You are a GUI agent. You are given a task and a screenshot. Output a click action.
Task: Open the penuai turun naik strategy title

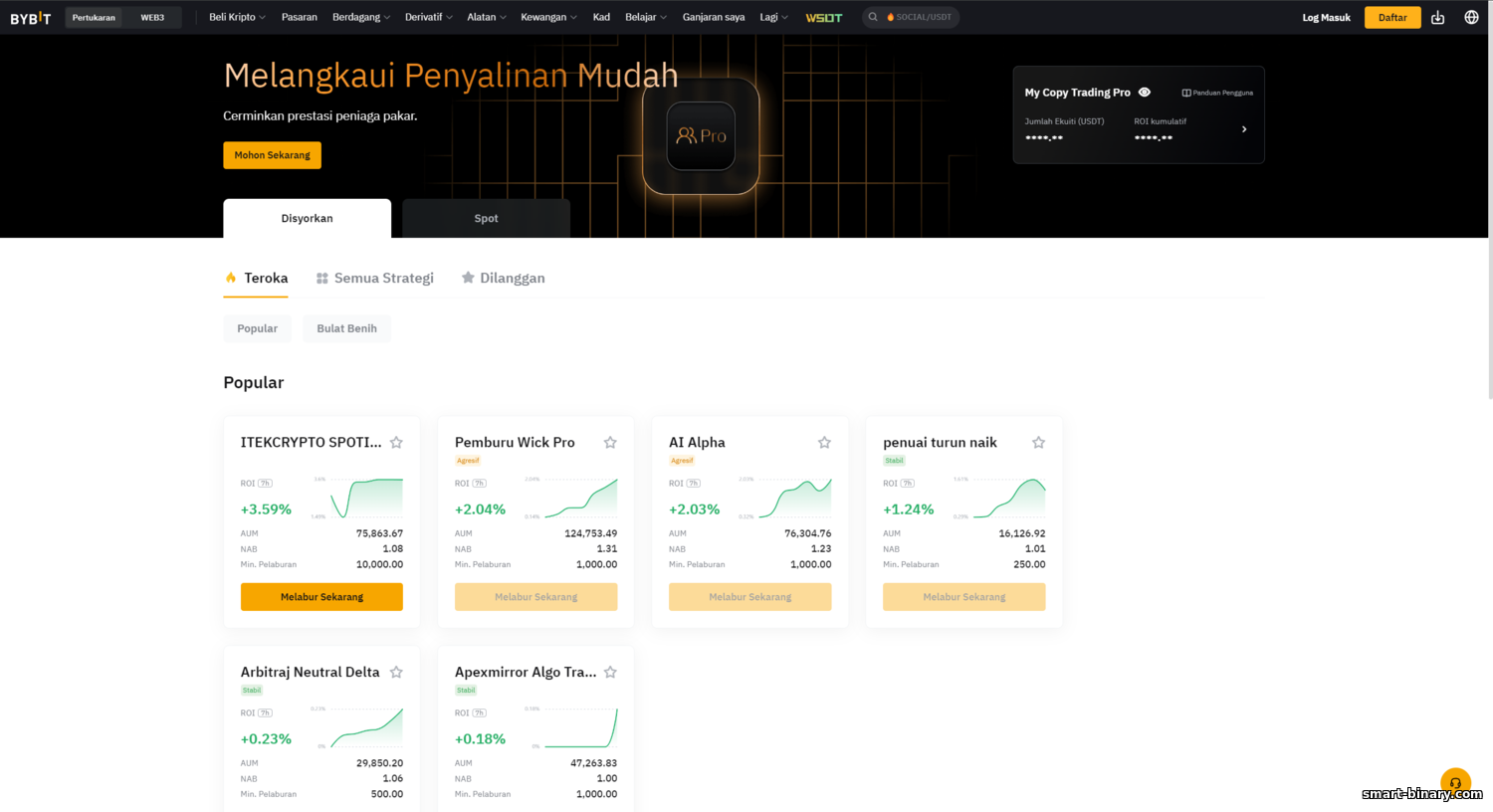(x=940, y=442)
